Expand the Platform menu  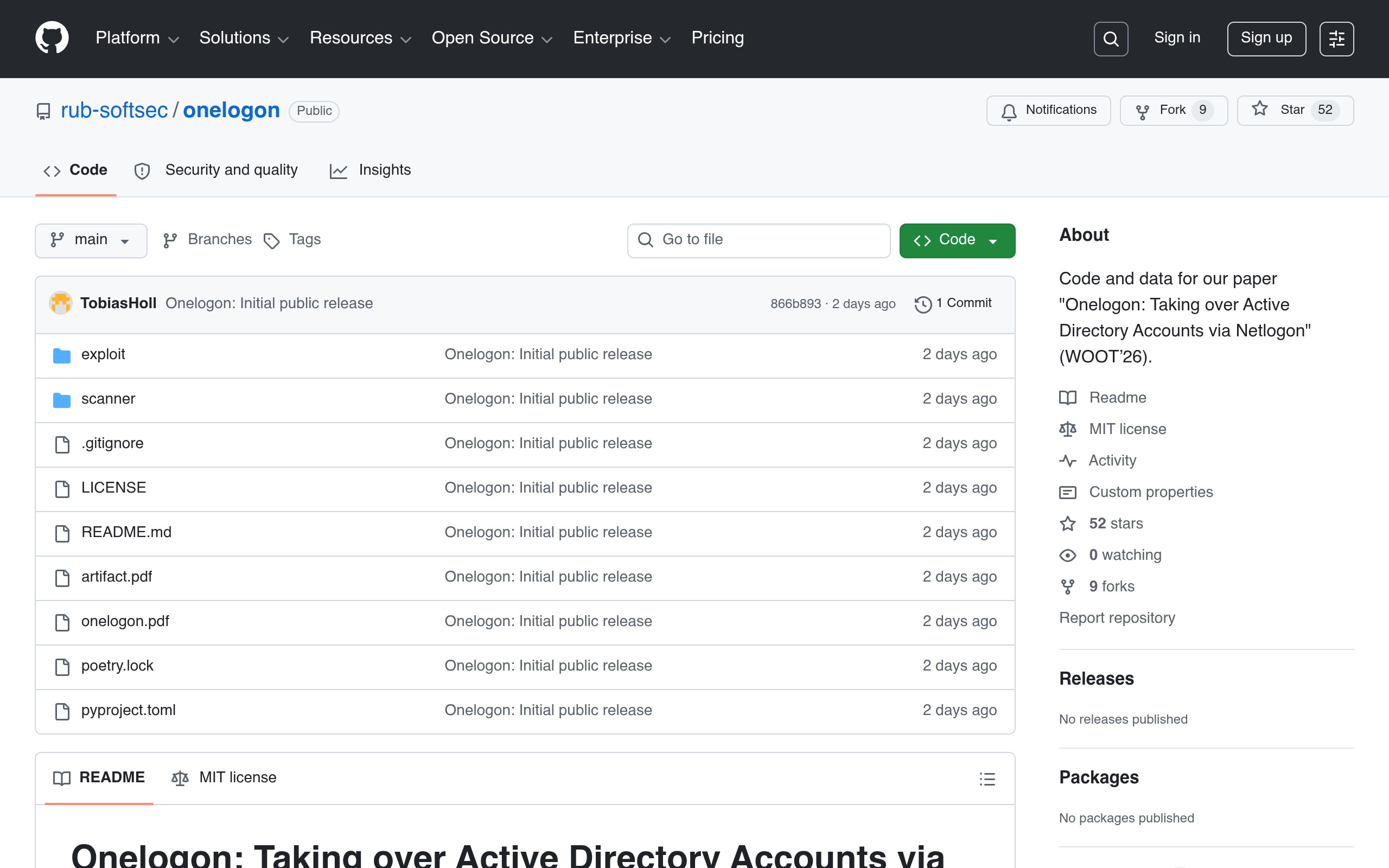(x=137, y=38)
